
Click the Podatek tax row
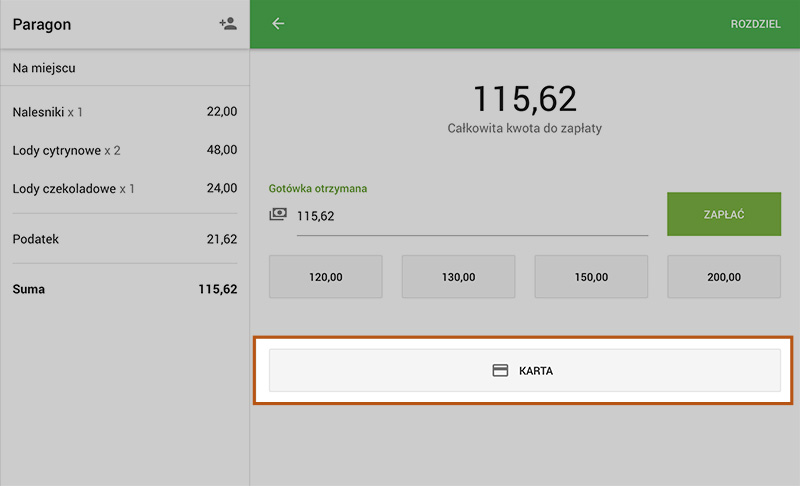click(124, 240)
